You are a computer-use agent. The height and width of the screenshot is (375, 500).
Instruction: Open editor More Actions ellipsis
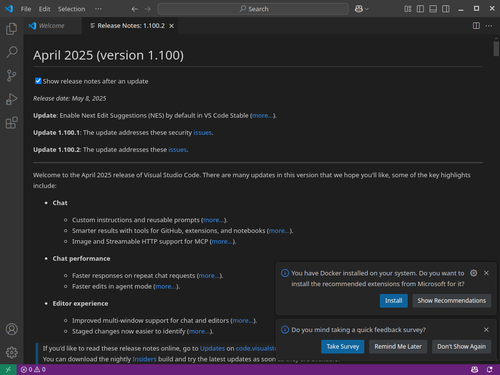489,26
